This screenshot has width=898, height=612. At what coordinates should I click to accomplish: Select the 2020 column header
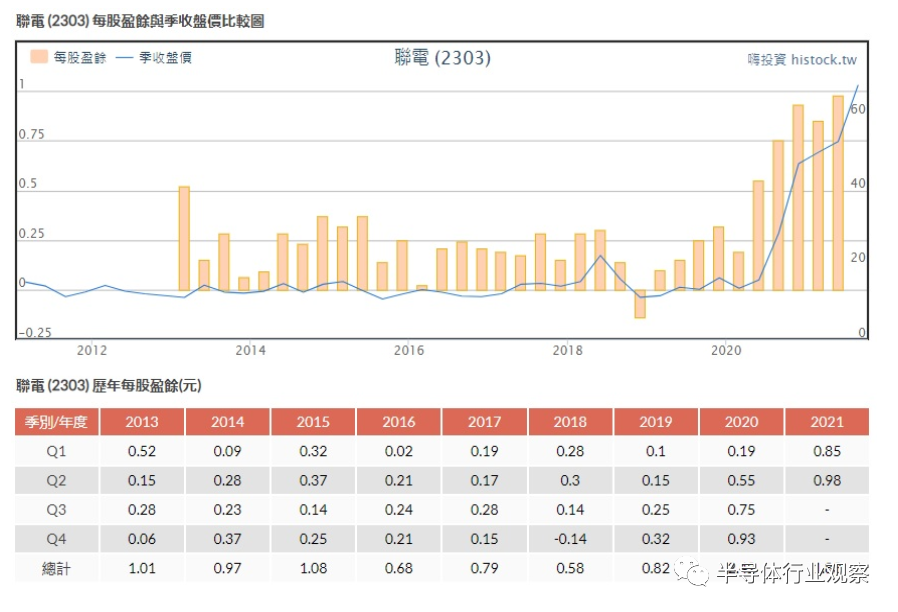point(741,422)
